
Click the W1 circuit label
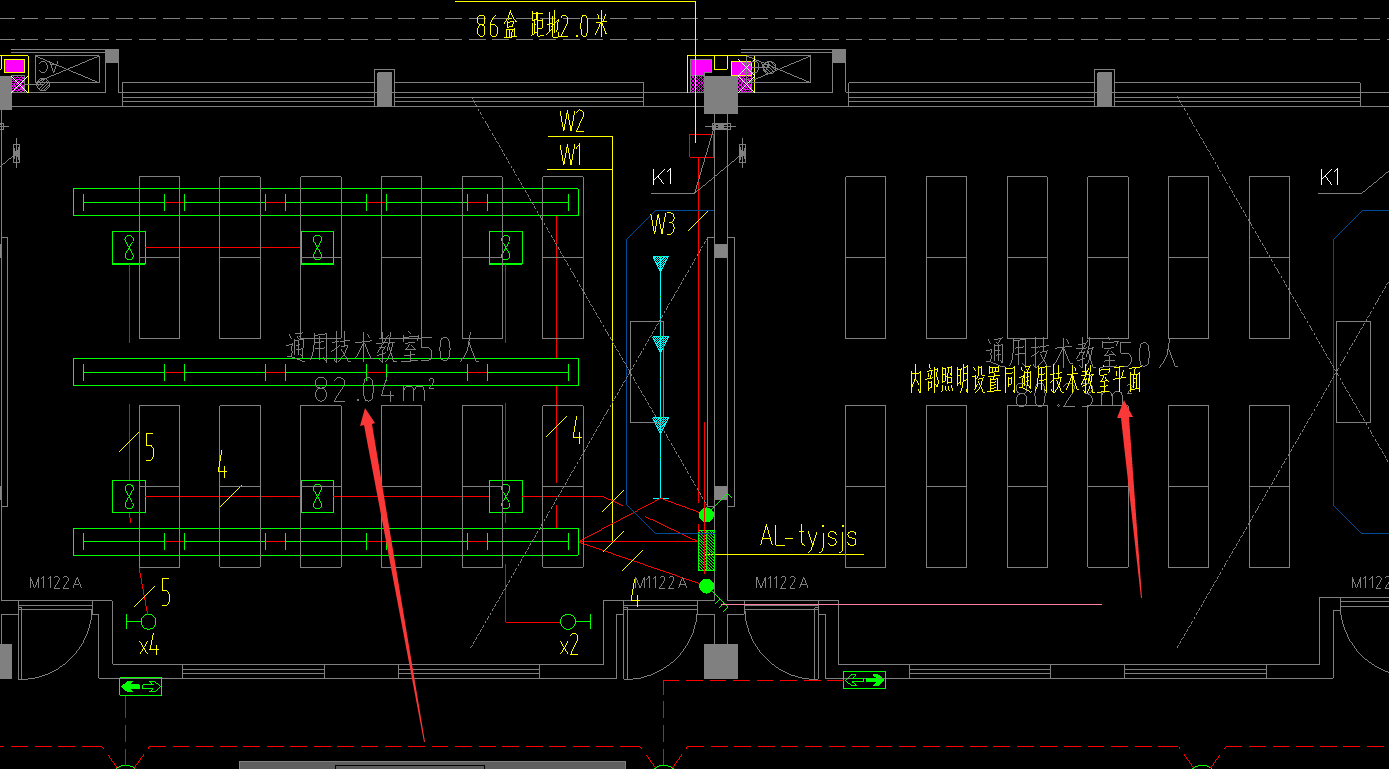point(571,155)
